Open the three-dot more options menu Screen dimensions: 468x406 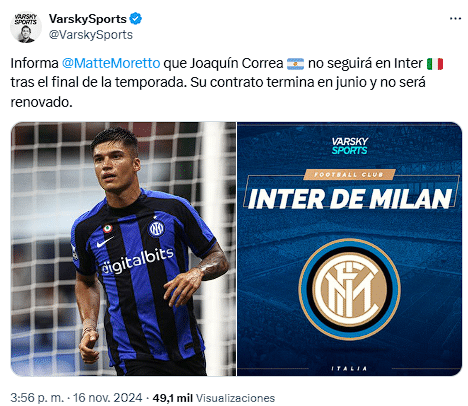(x=455, y=19)
